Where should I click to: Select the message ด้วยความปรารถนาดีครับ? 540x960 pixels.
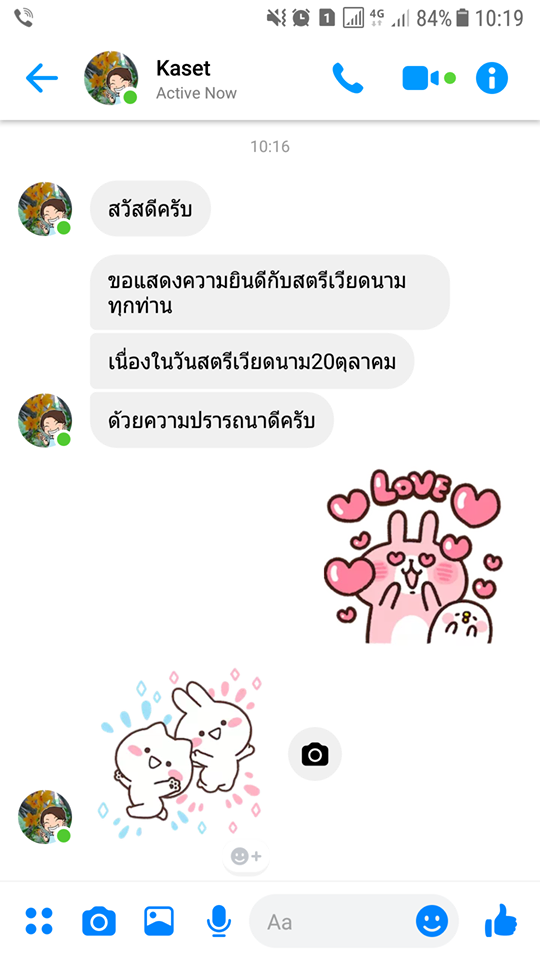point(211,420)
